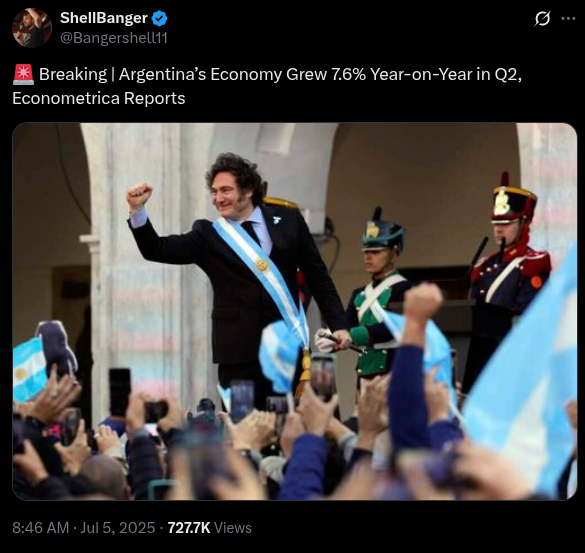Click the blue verified checkmark badge
Viewport: 585px width, 553px height.
point(159,18)
